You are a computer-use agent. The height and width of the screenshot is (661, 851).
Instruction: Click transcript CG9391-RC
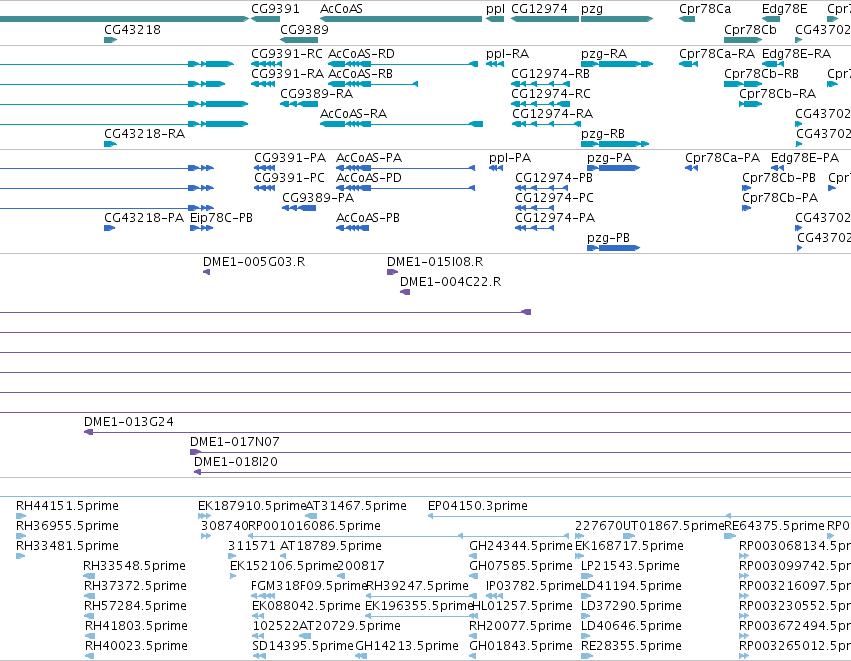point(287,54)
